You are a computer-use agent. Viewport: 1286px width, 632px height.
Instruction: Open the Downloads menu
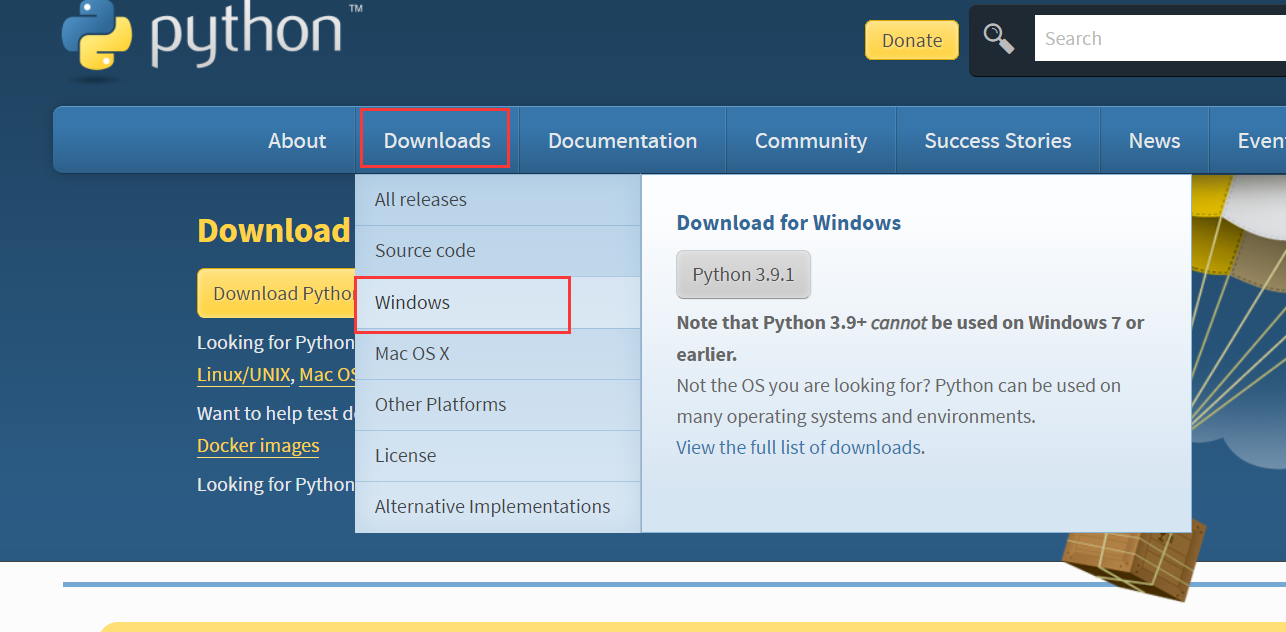[437, 141]
